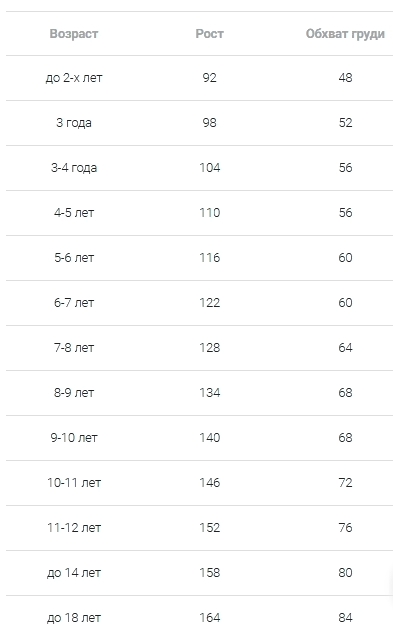Viewport: 393px width, 638px height.
Task: Click chest value 52
Action: coord(345,123)
